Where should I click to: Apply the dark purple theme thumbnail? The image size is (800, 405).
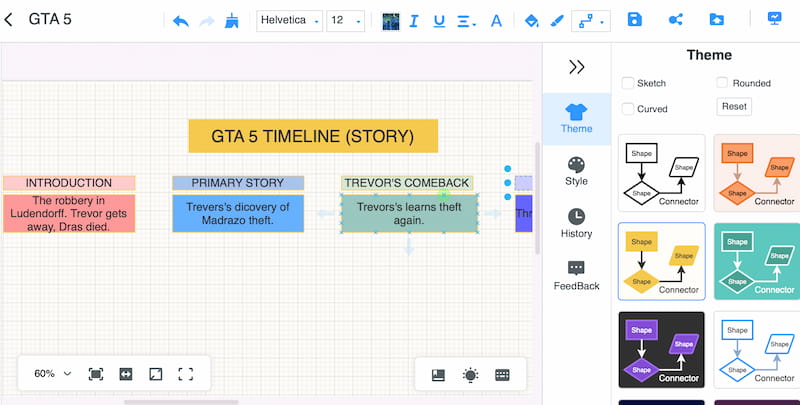point(662,350)
